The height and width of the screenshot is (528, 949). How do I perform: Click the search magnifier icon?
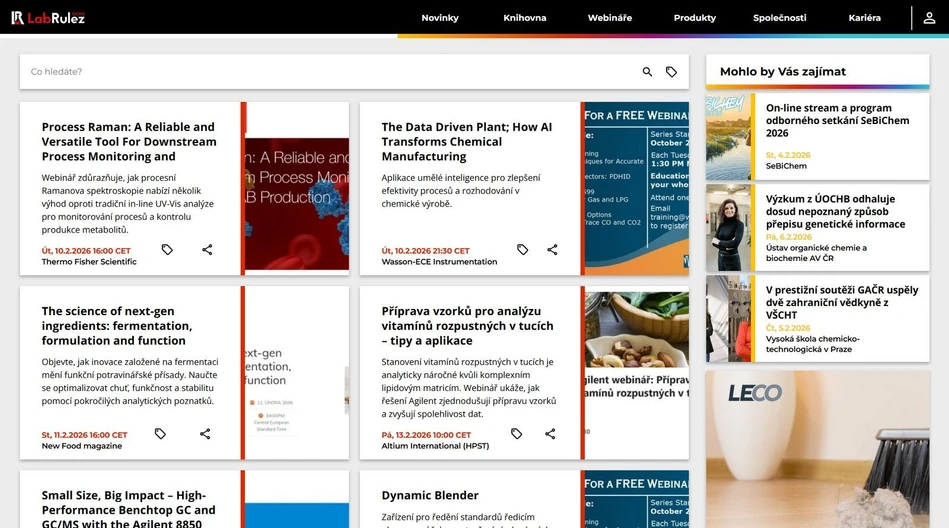point(647,72)
